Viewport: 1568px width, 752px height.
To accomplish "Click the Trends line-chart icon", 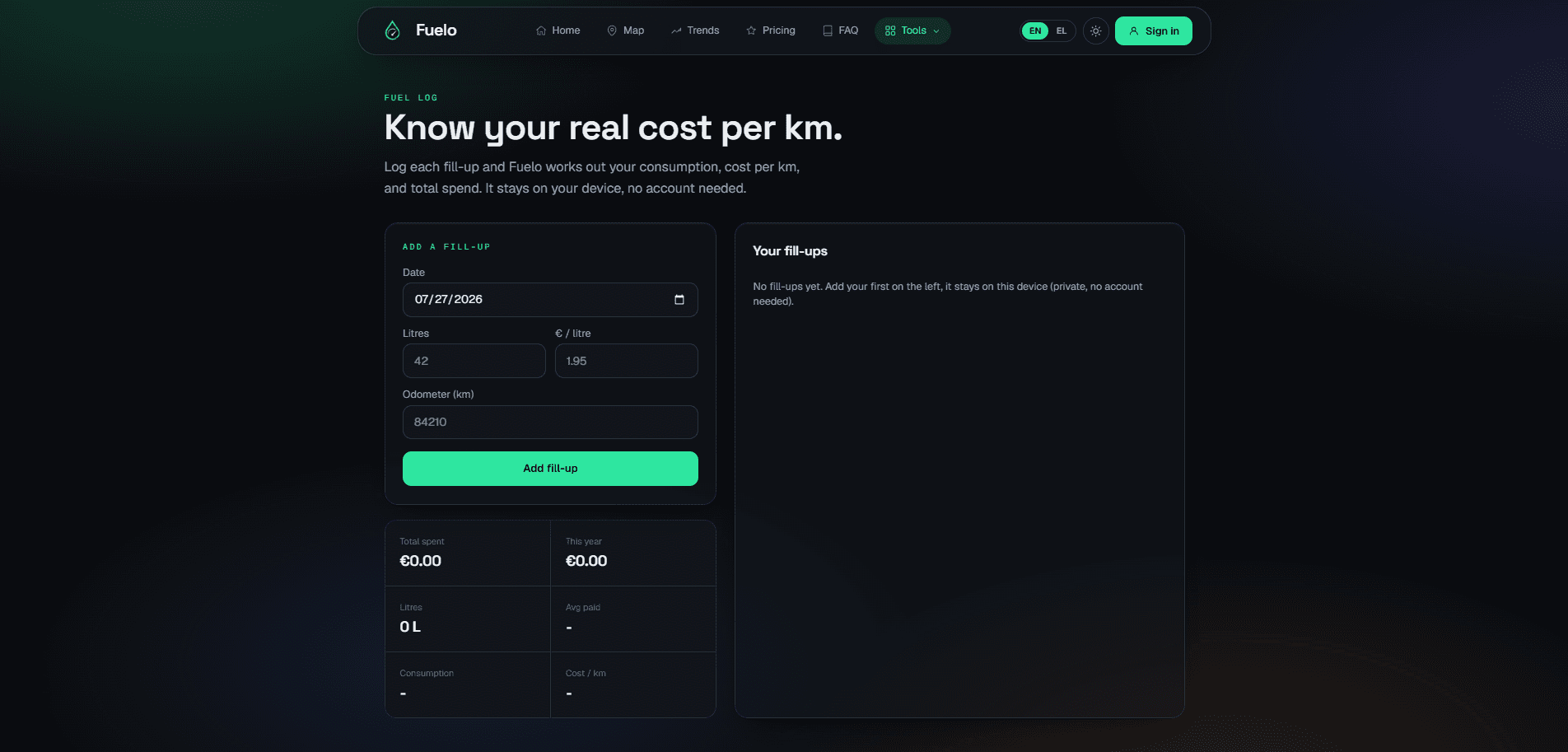I will [x=676, y=30].
